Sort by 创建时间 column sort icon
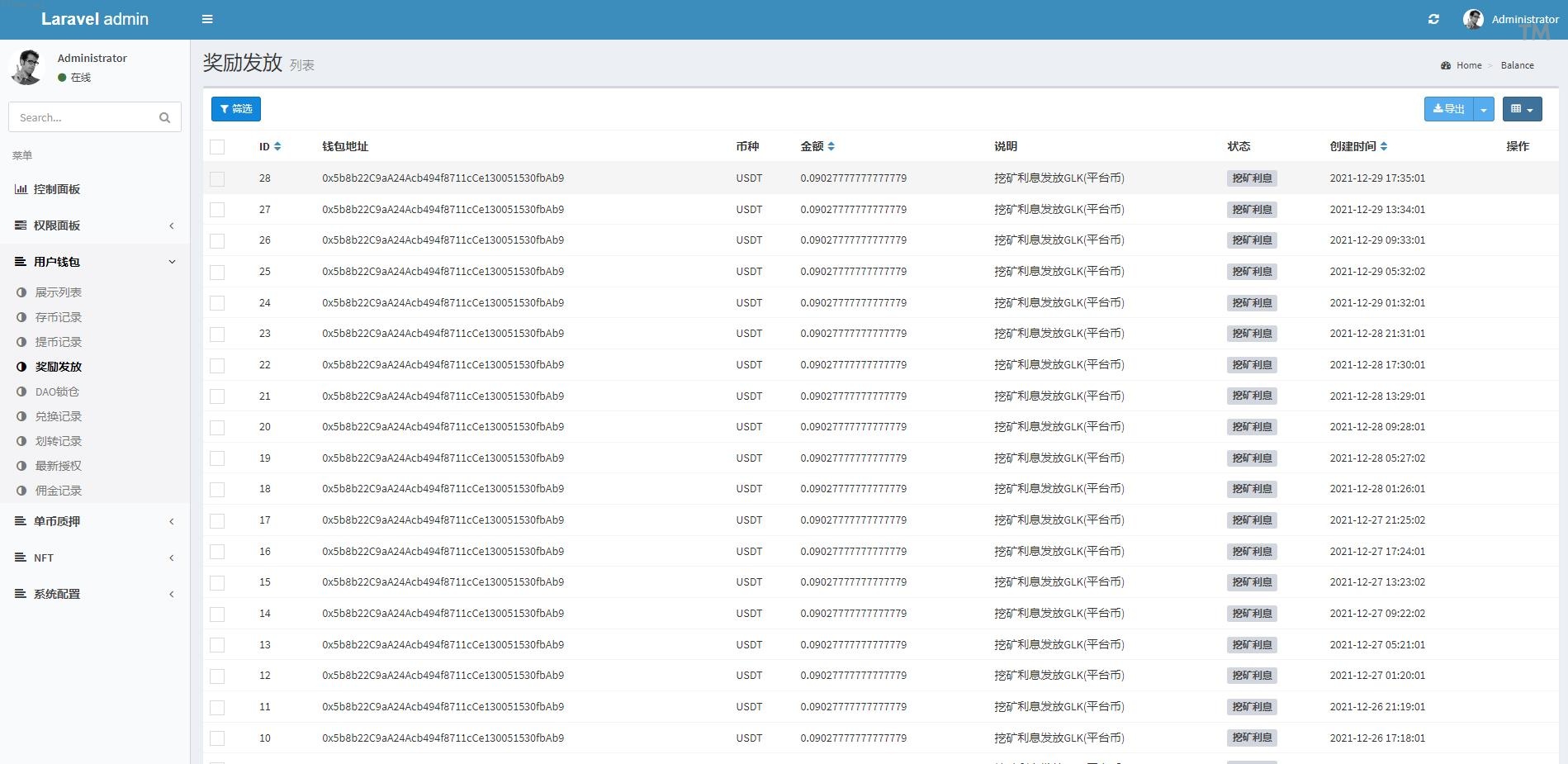Image resolution: width=1568 pixels, height=764 pixels. [x=1384, y=146]
